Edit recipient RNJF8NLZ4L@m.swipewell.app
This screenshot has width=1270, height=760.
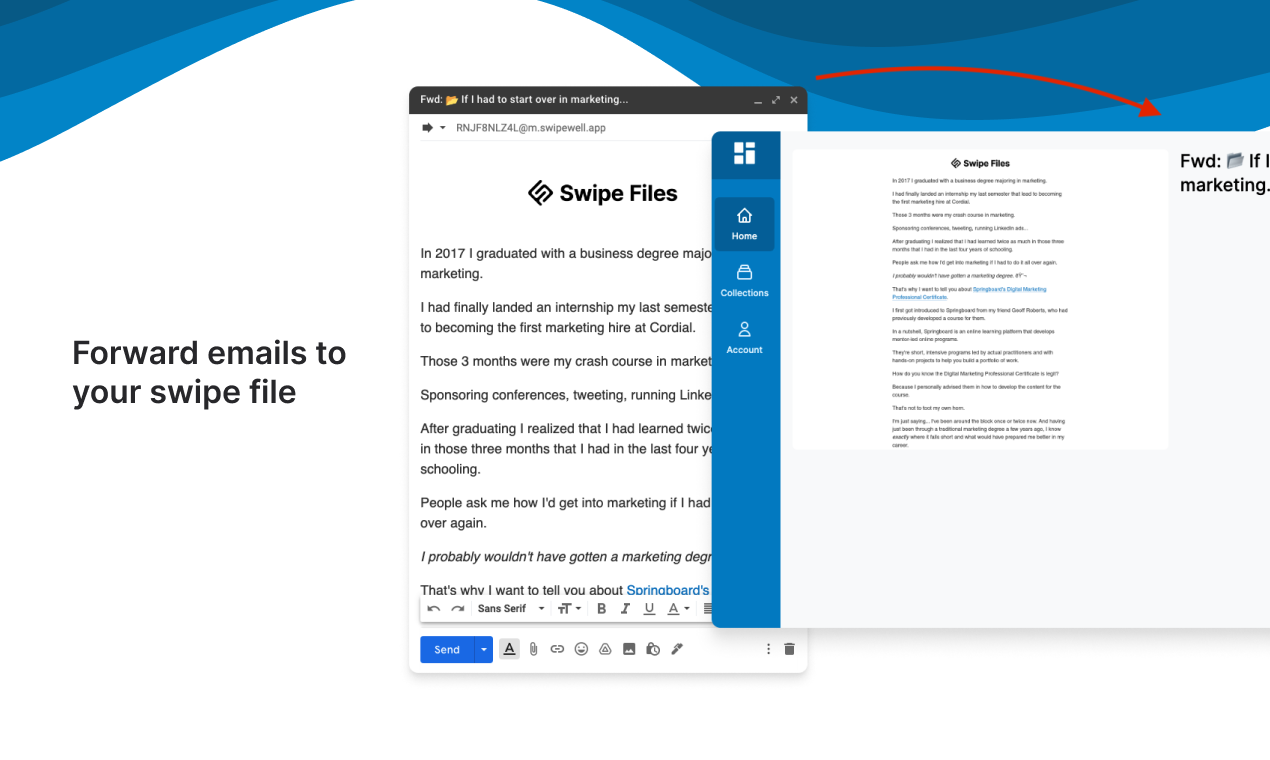tap(531, 128)
